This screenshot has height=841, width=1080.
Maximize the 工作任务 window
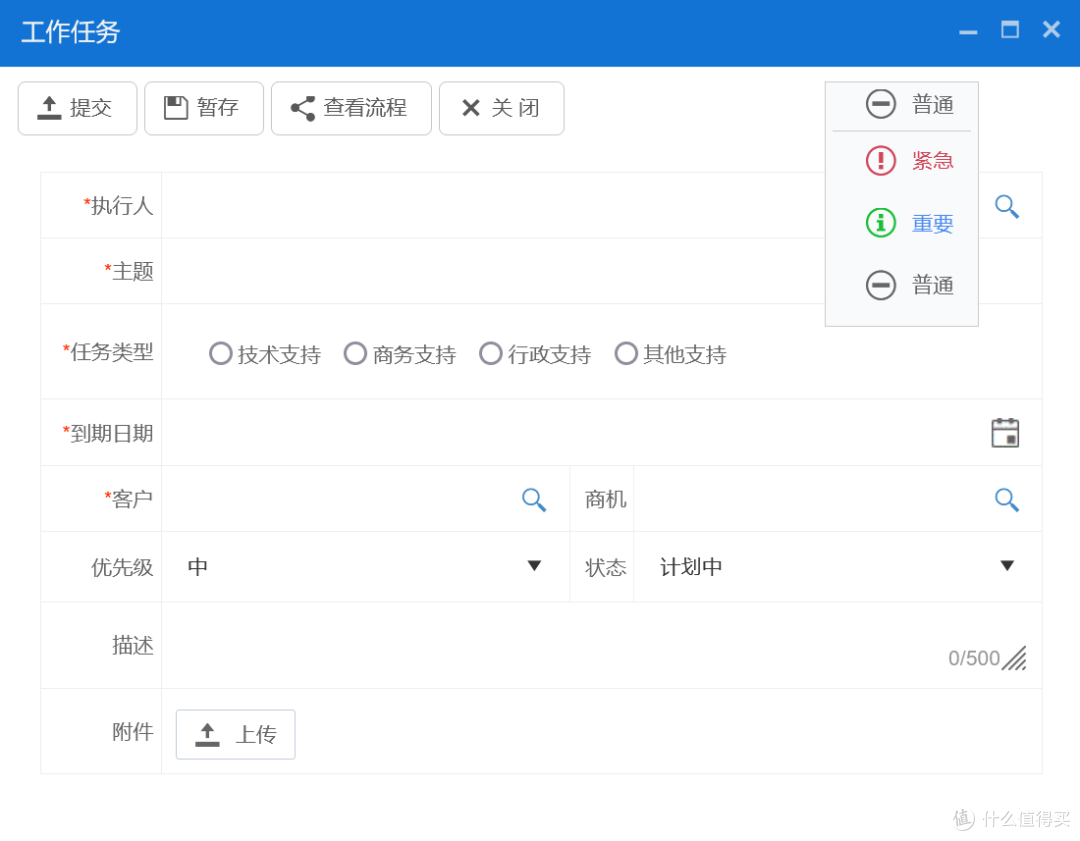[1010, 30]
